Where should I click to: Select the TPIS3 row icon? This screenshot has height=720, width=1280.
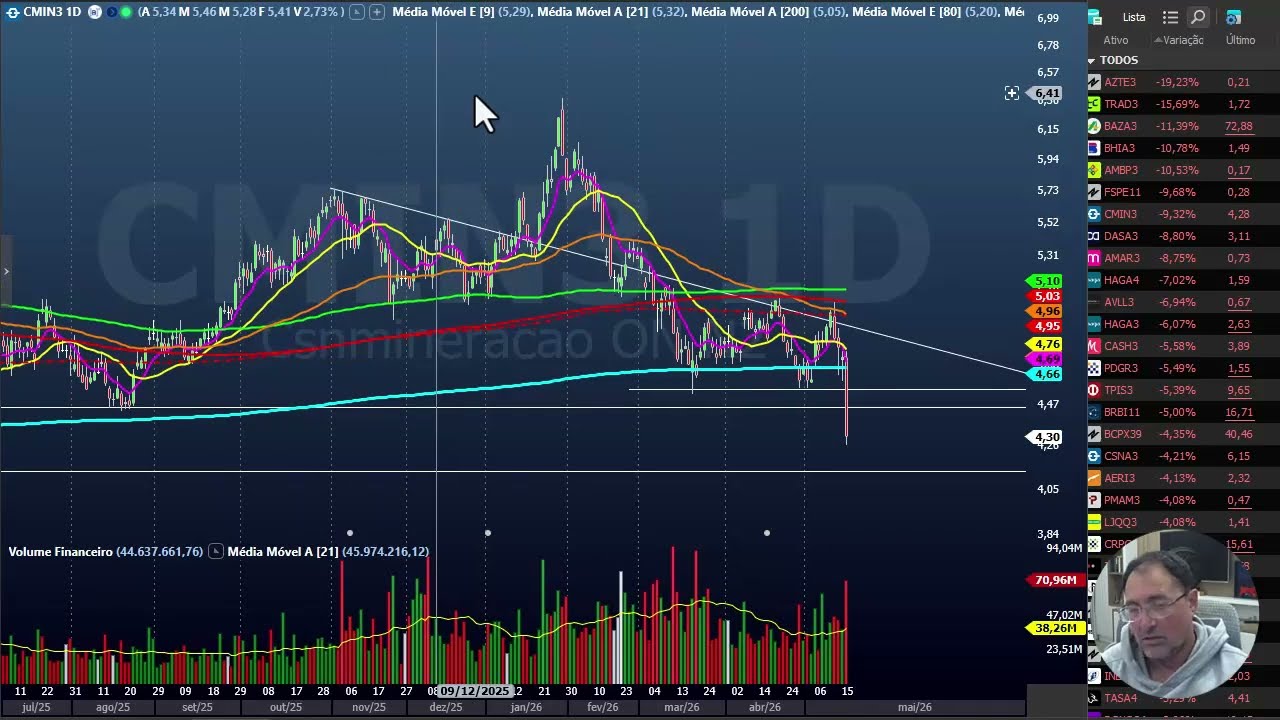coord(1094,390)
